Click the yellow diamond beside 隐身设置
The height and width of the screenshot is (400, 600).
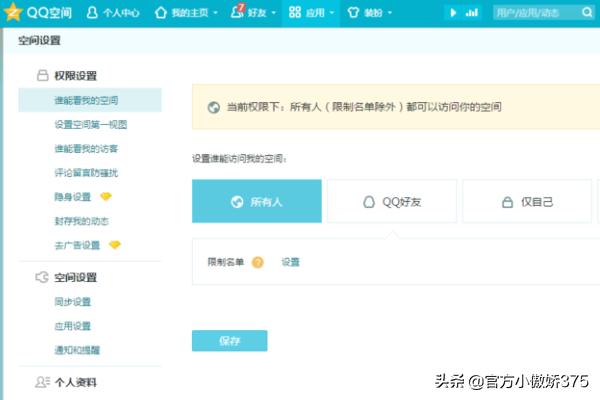[x=106, y=197]
